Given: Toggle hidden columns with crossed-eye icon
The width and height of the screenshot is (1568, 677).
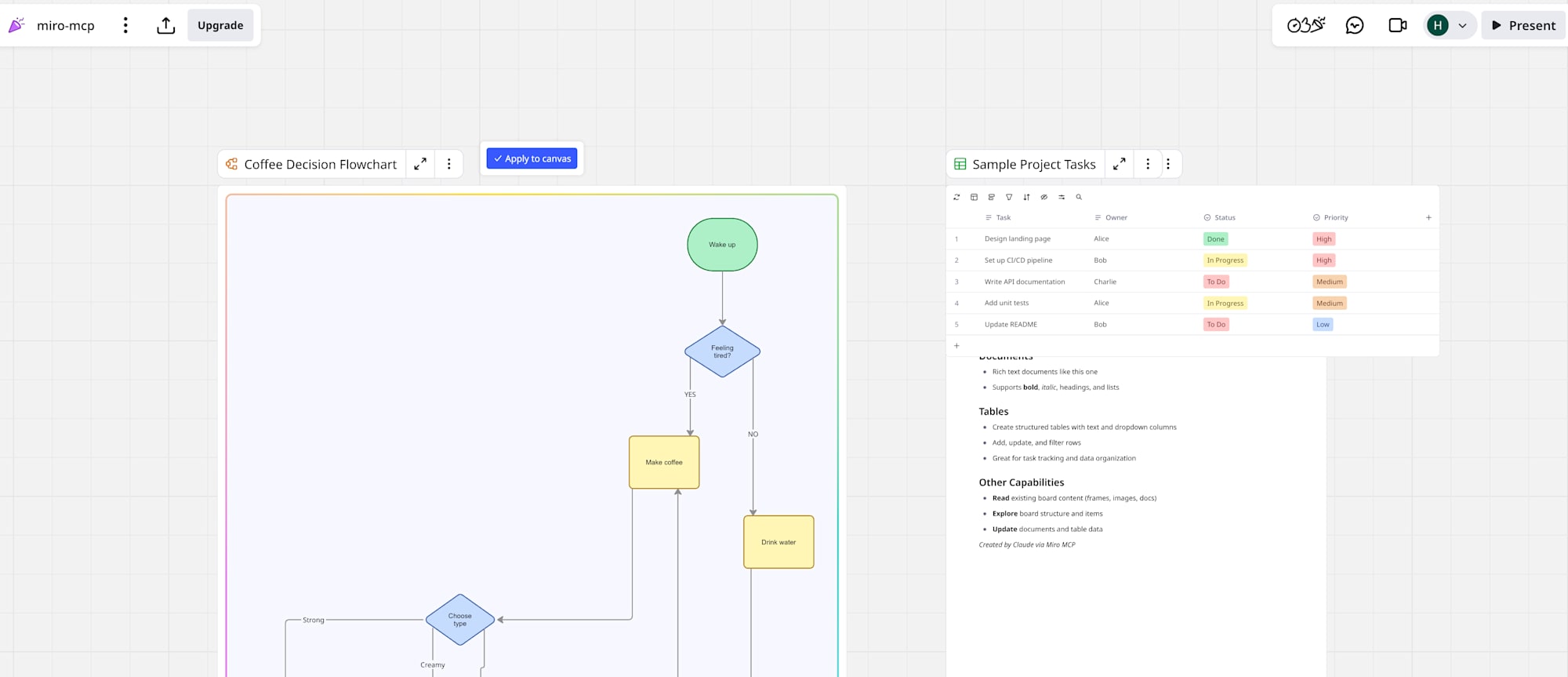Looking at the screenshot, I should [x=1044, y=197].
